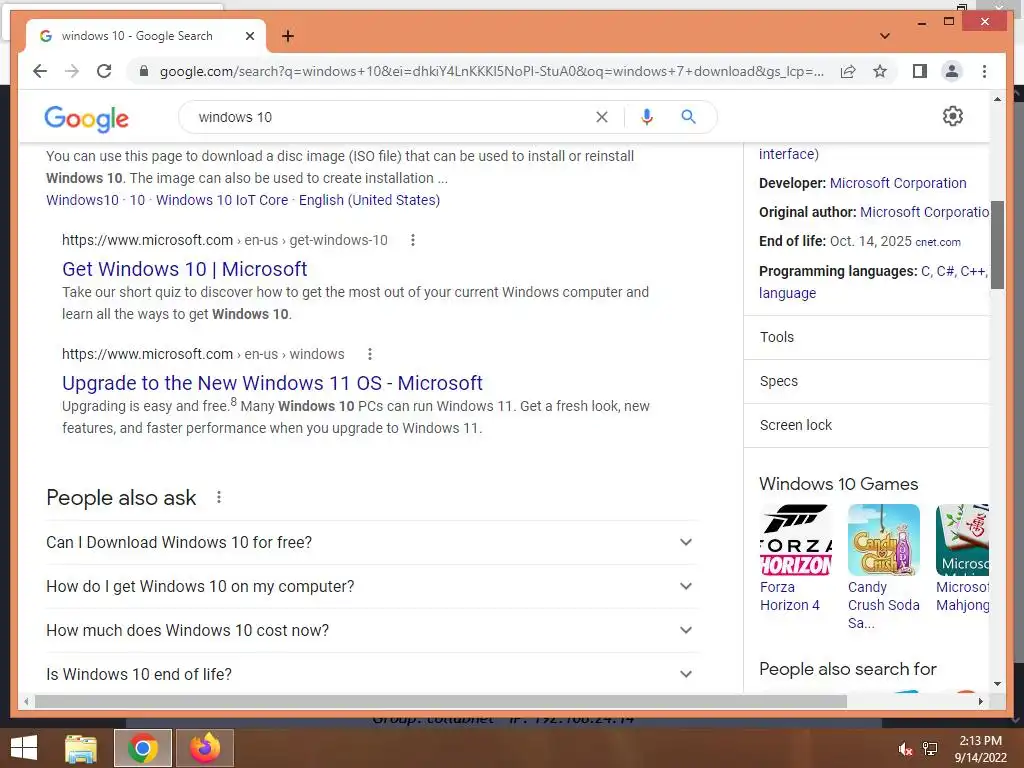
Task: Click the Chrome taskbar icon
Action: tap(143, 748)
